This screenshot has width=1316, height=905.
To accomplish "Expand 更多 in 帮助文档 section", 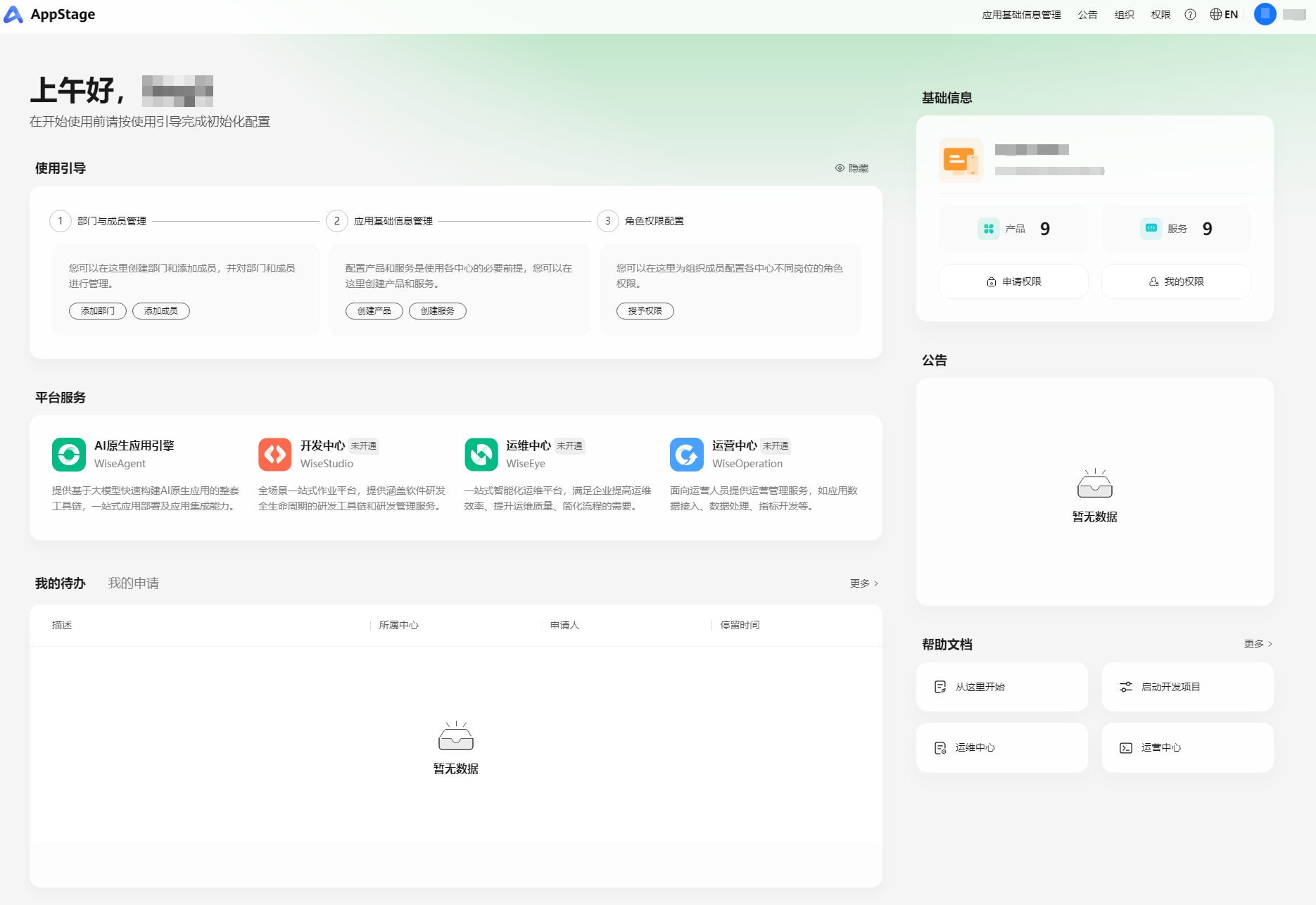I will [1258, 644].
